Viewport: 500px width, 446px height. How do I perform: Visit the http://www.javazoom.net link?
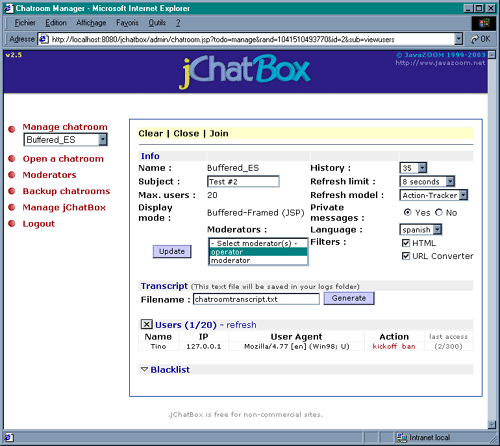point(440,63)
